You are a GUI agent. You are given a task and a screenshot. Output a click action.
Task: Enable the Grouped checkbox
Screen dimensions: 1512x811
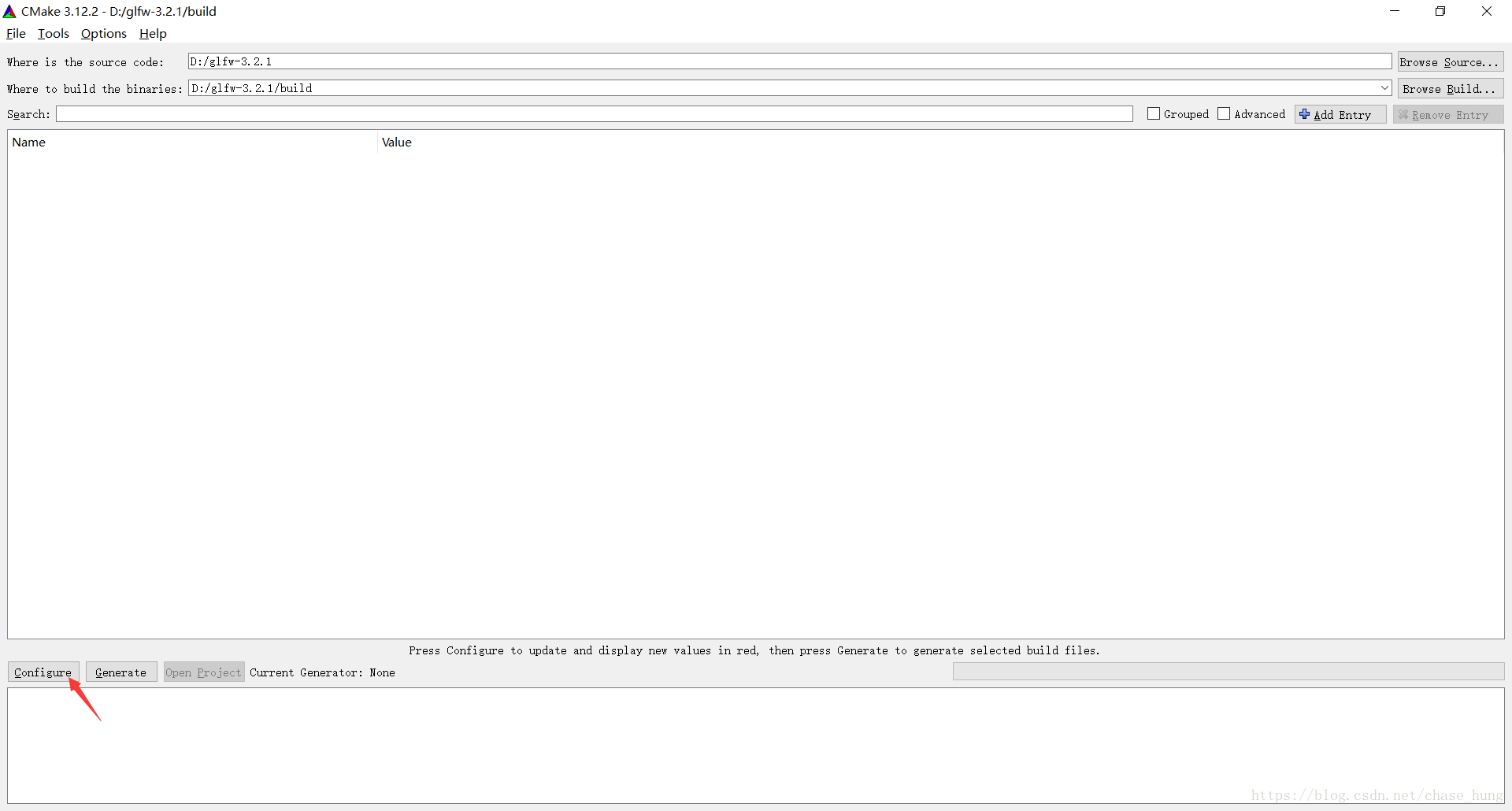point(1154,114)
